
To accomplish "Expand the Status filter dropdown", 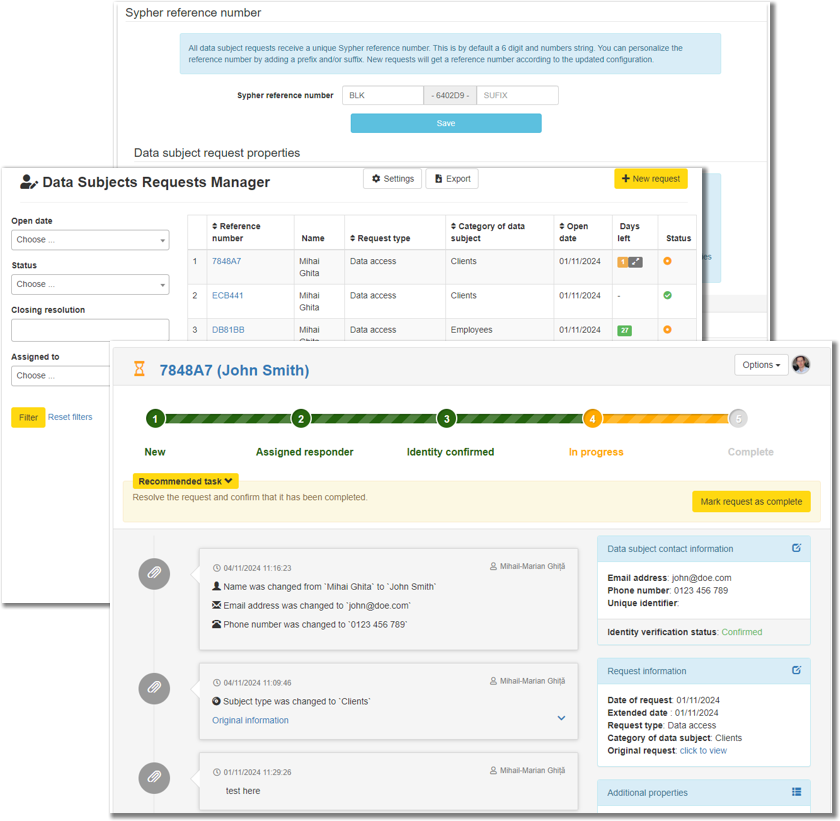I will pyautogui.click(x=90, y=285).
